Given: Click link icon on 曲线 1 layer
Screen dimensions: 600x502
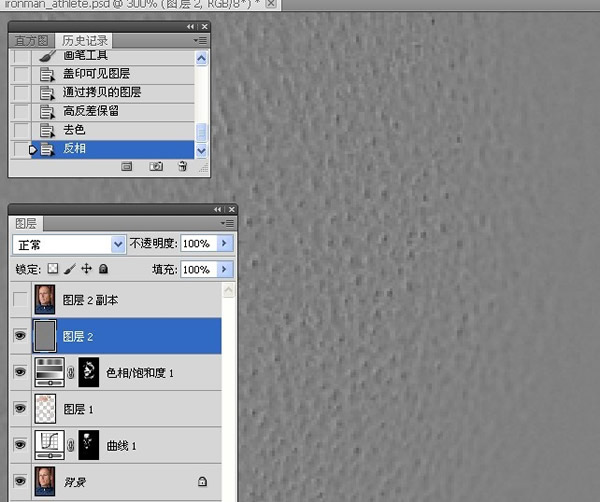Looking at the screenshot, I should point(71,445).
